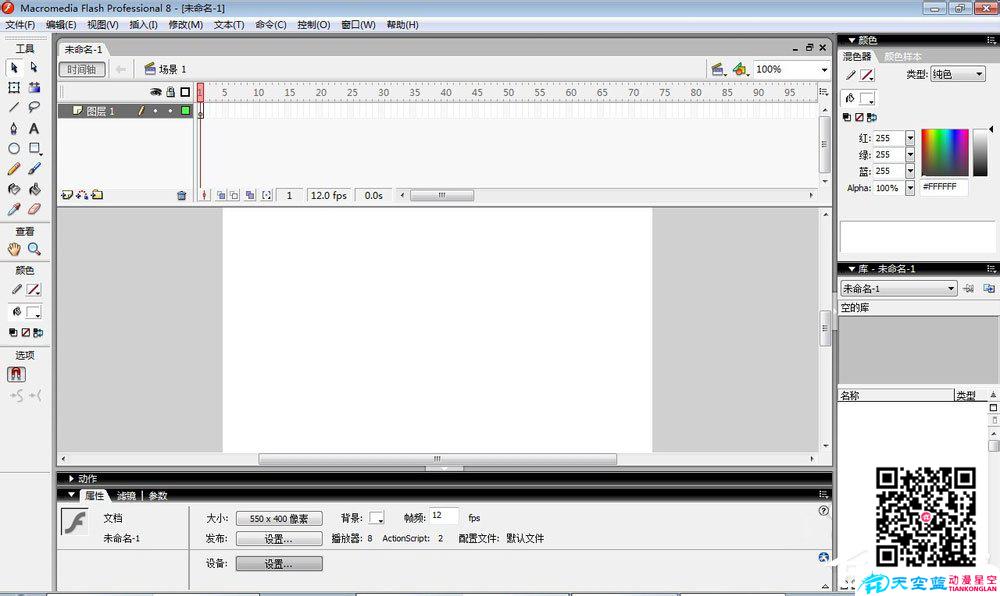Toggle Onion Skin button in timeline

point(221,195)
